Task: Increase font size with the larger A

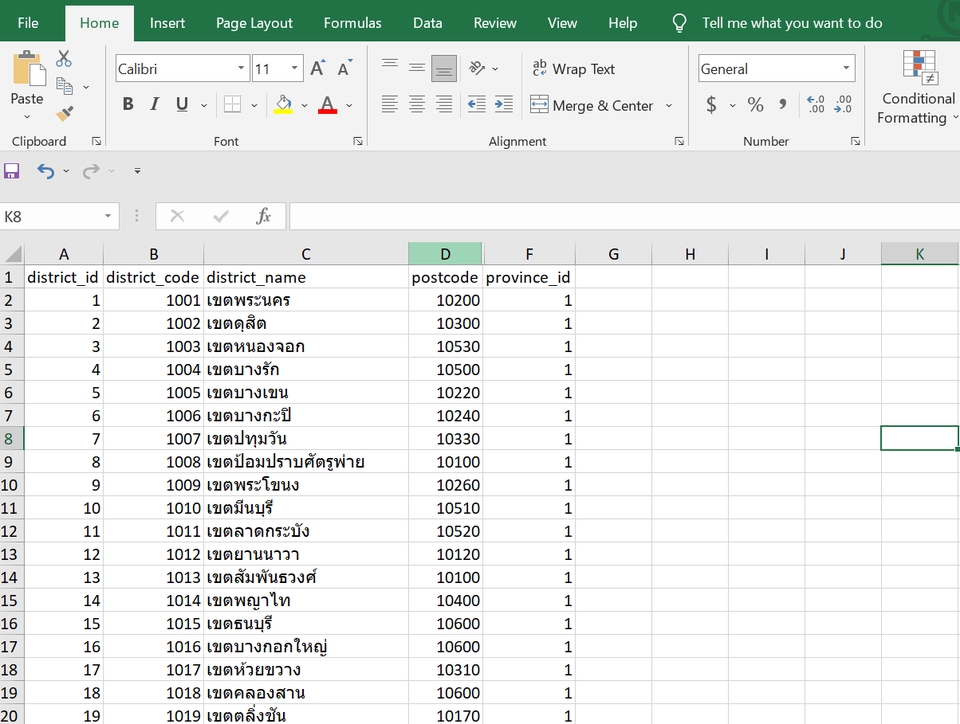Action: pyautogui.click(x=318, y=69)
